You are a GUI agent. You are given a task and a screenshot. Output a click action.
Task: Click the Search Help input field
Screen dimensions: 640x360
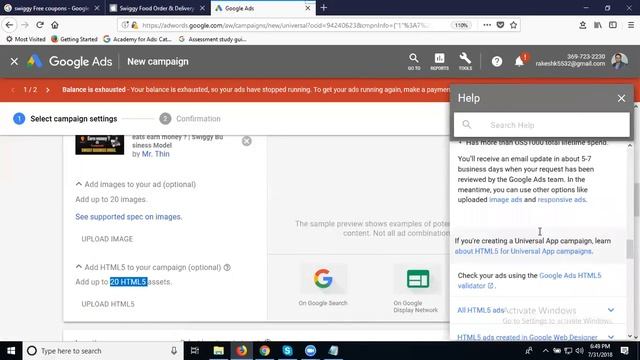pos(542,125)
